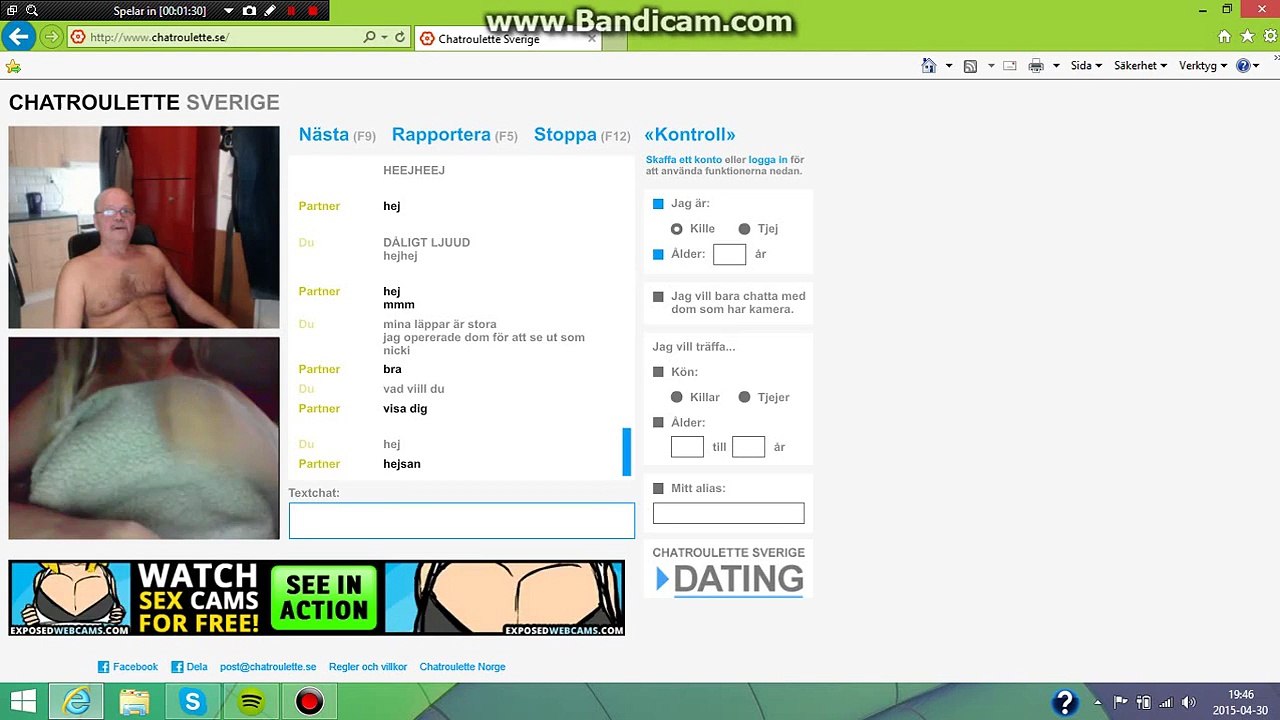Screen dimensions: 1280x720
Task: Open the Verktyg dropdown menu
Action: tap(1203, 66)
